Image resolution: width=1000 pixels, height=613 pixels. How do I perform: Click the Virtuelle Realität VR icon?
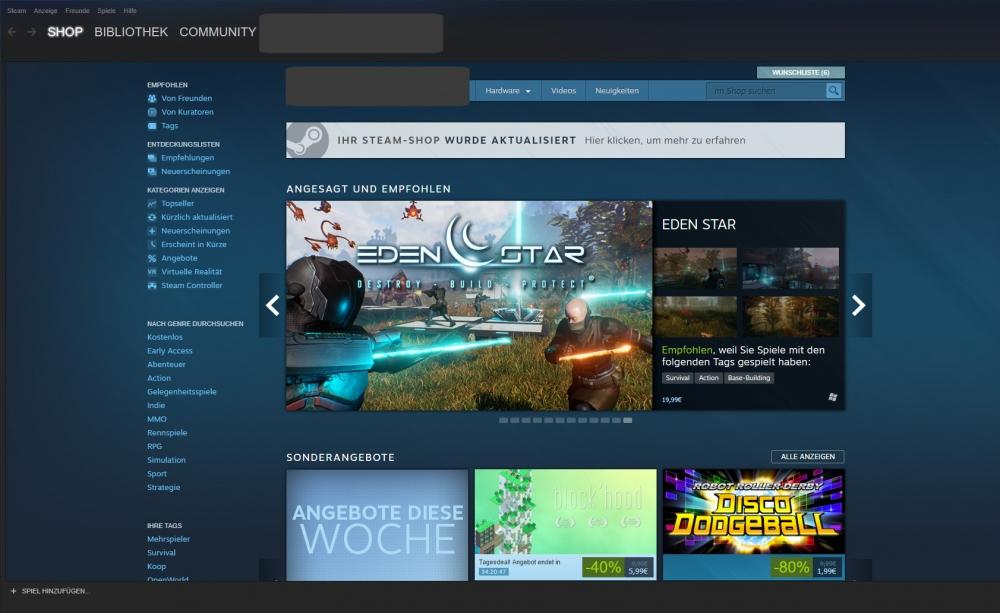click(152, 272)
